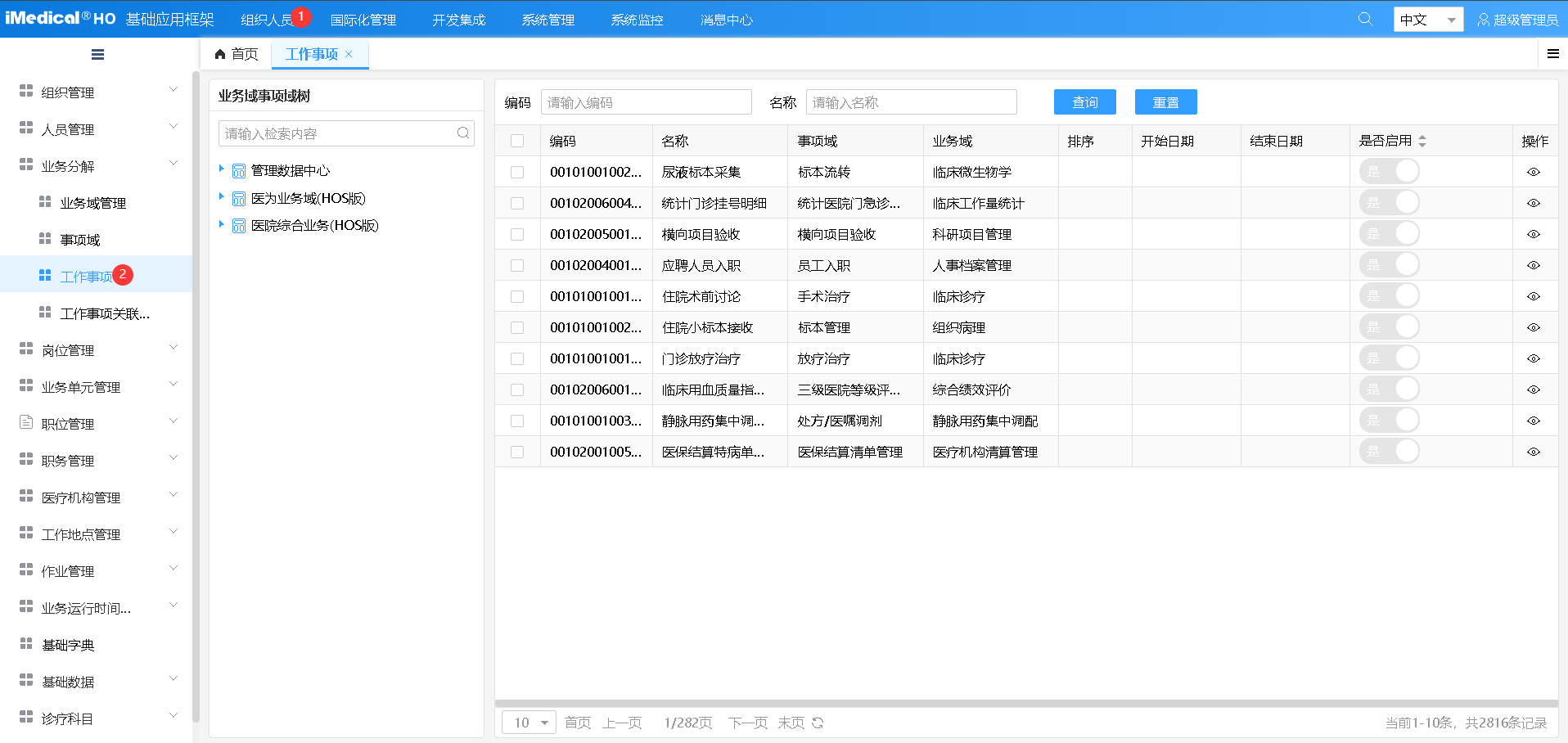Open the 中文 language dropdown

(x=1427, y=18)
